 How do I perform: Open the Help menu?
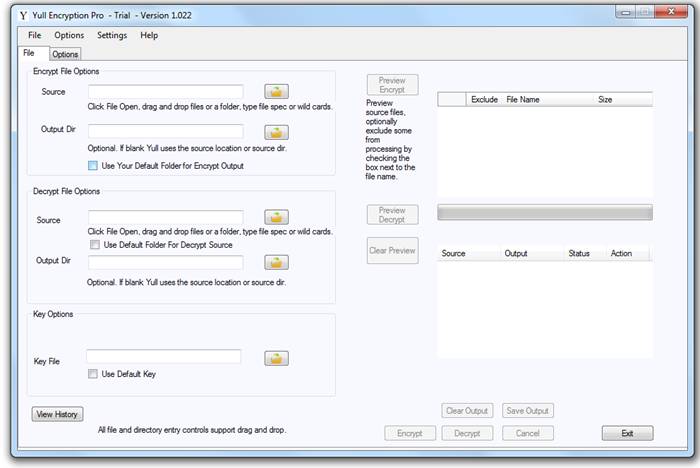149,35
